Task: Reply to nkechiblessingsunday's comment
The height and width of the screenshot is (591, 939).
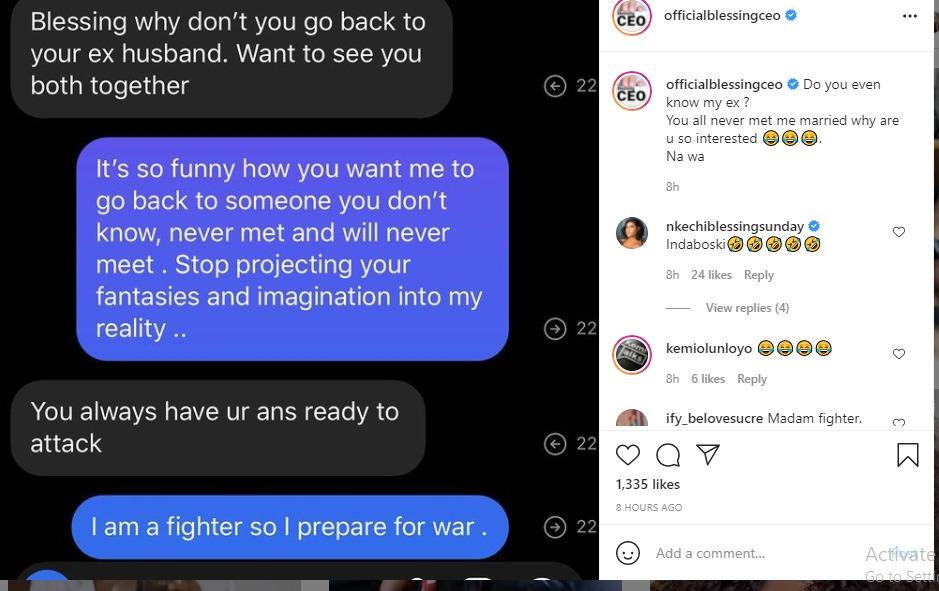Action: [759, 275]
